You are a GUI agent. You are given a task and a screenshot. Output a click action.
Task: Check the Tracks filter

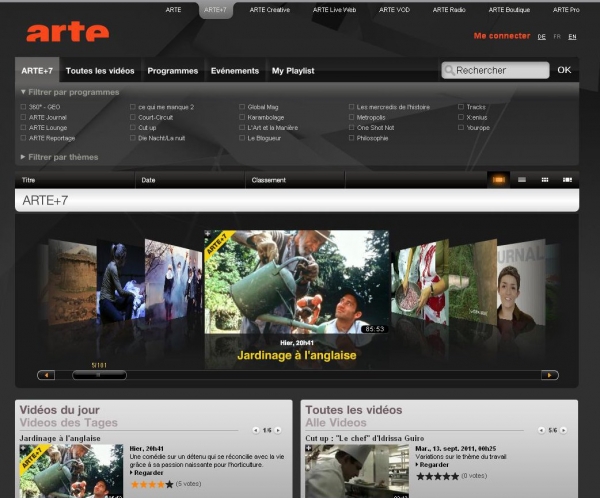[x=461, y=107]
